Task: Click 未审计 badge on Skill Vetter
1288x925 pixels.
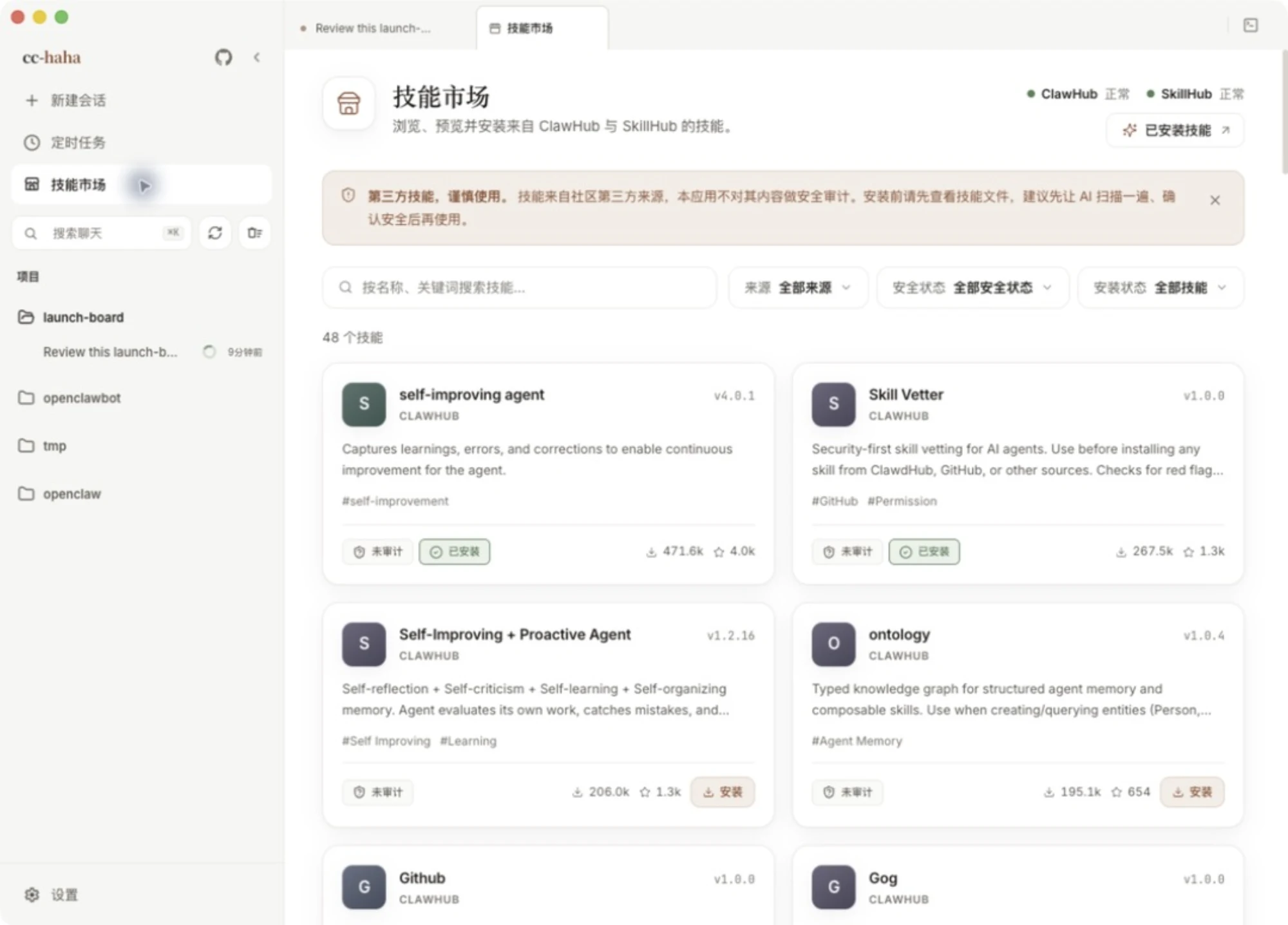Action: pos(847,551)
